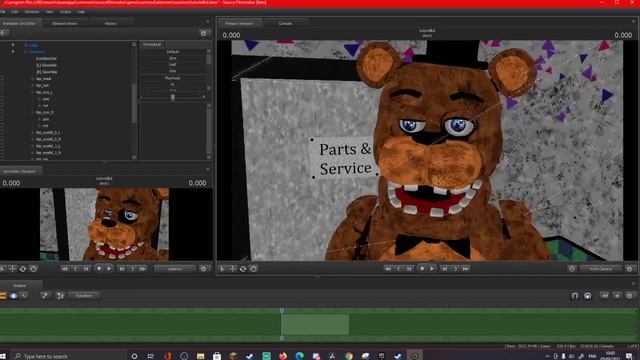
Task: Click the timeline icon right of the magnets
Action: (x=604, y=296)
